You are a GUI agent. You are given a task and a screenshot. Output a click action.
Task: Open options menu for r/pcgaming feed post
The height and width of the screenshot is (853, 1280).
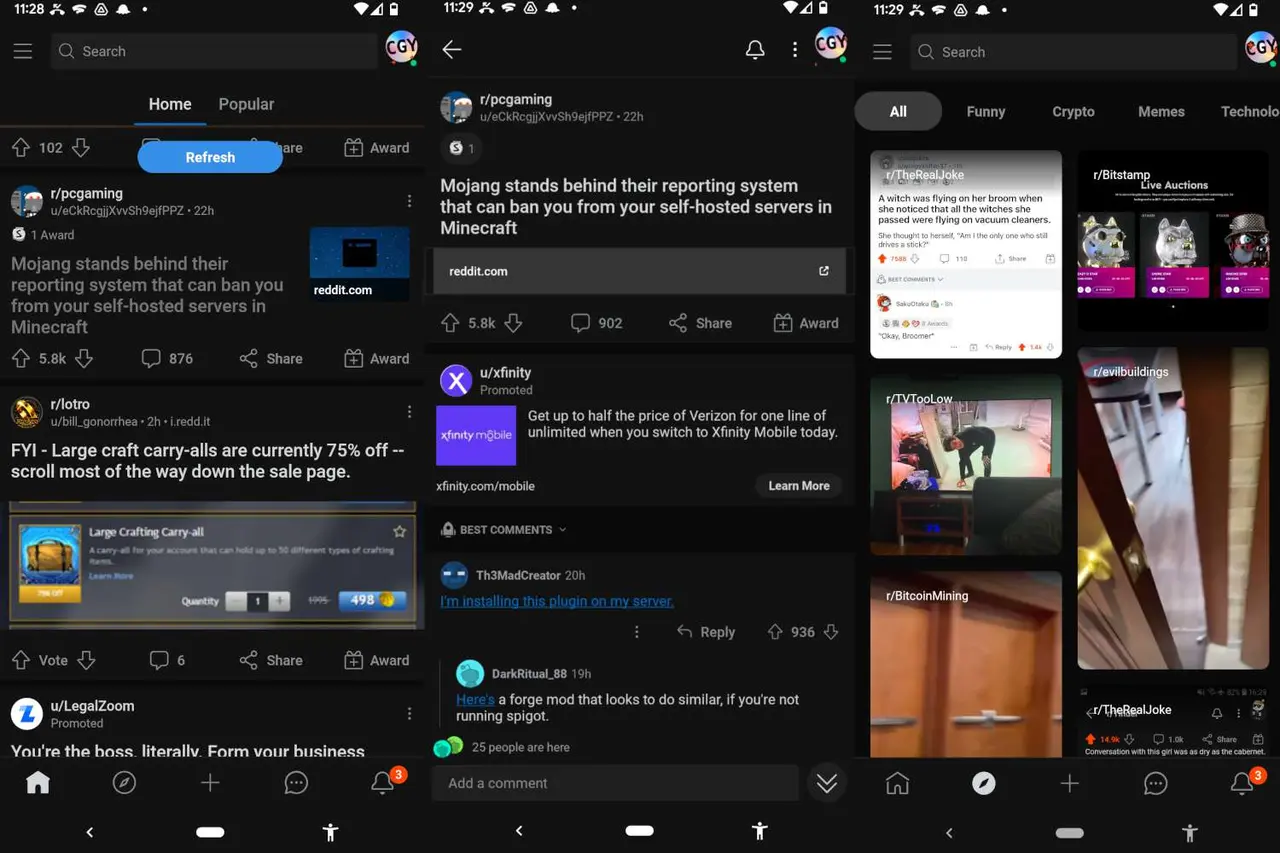(x=409, y=201)
